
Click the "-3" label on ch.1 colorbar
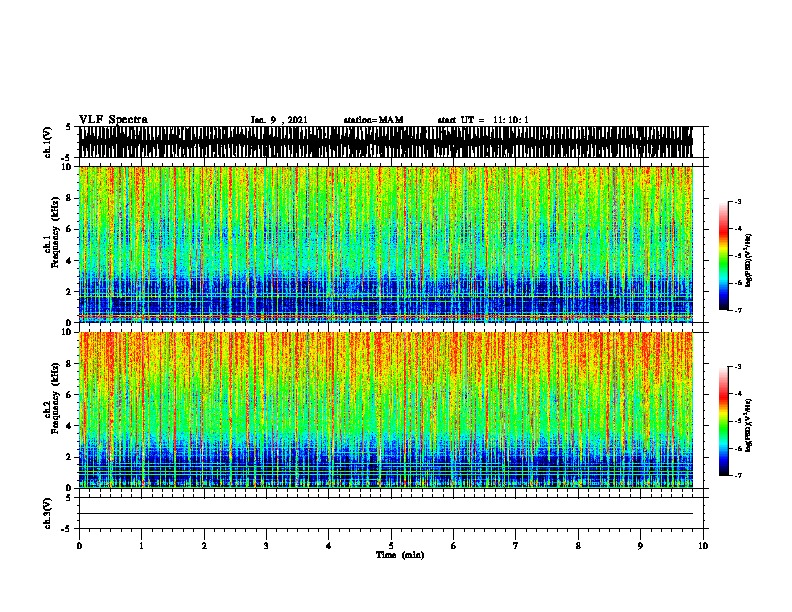pos(738,201)
